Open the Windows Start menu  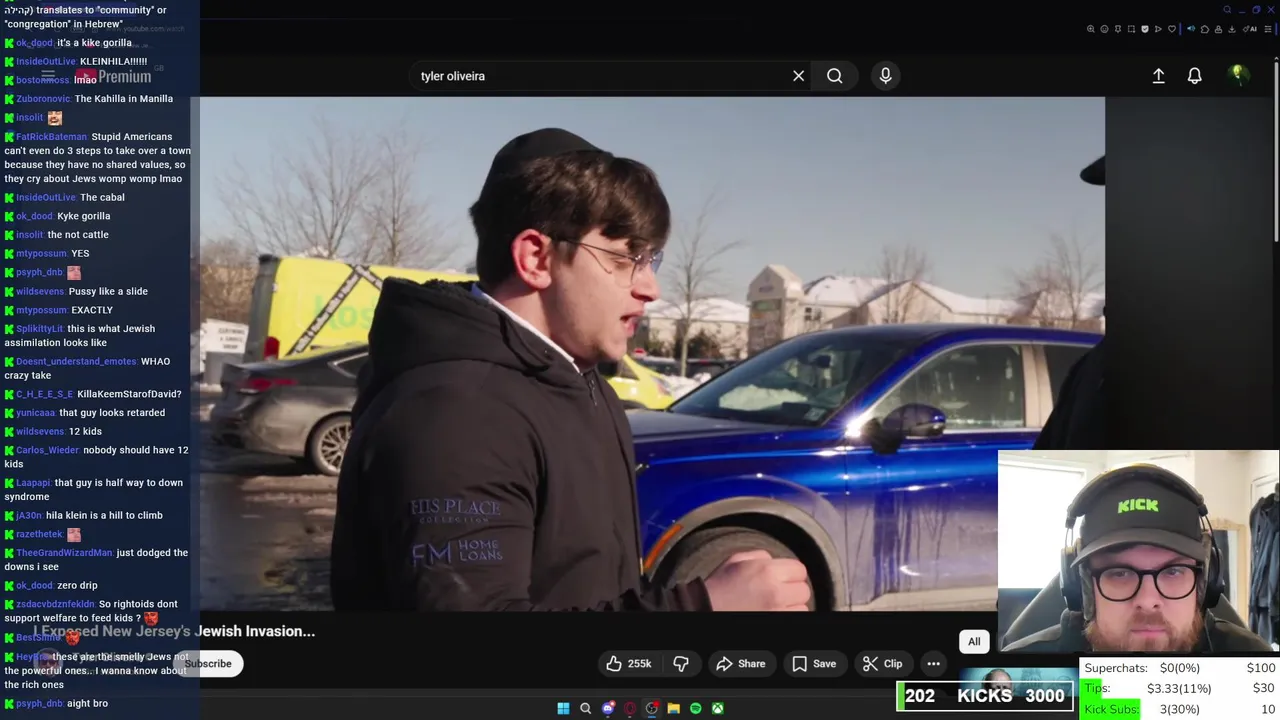563,708
